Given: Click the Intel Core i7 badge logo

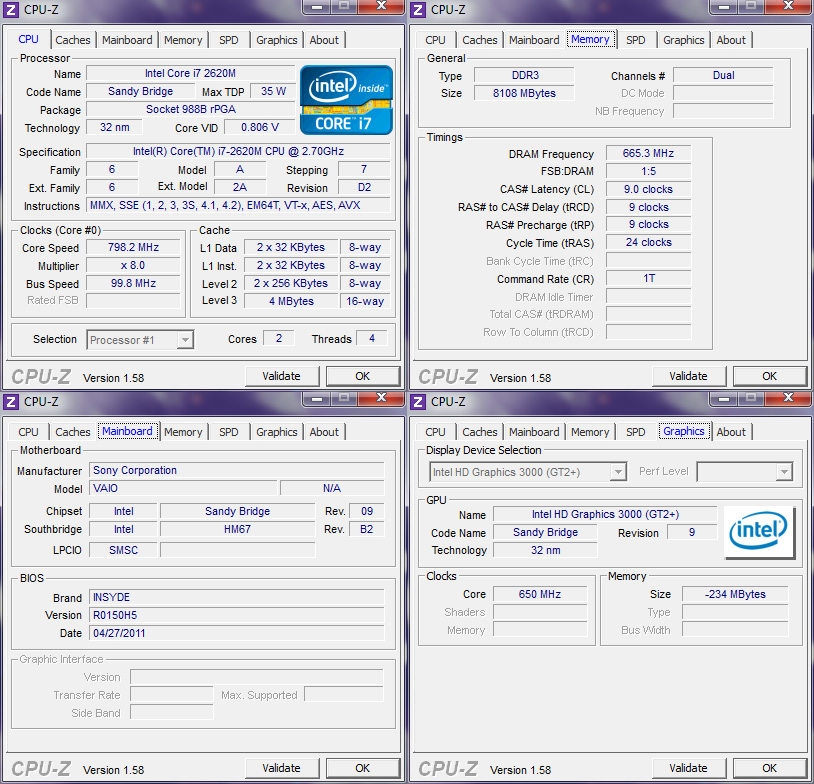Looking at the screenshot, I should tap(345, 99).
